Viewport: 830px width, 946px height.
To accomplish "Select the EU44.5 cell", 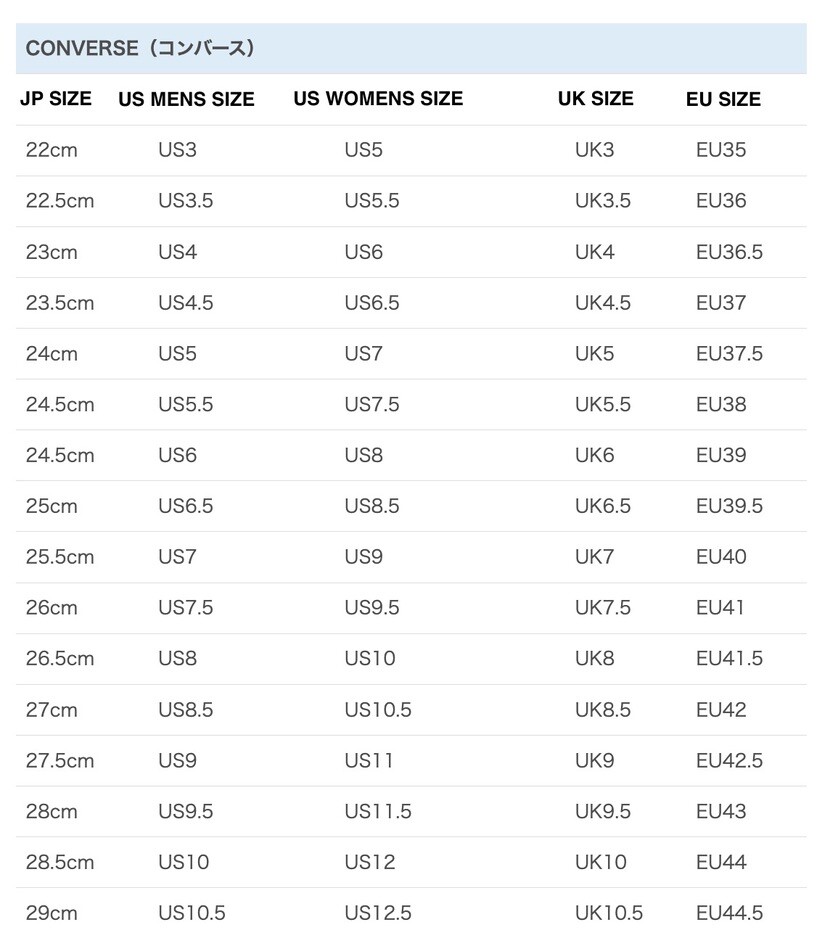I will (x=729, y=913).
